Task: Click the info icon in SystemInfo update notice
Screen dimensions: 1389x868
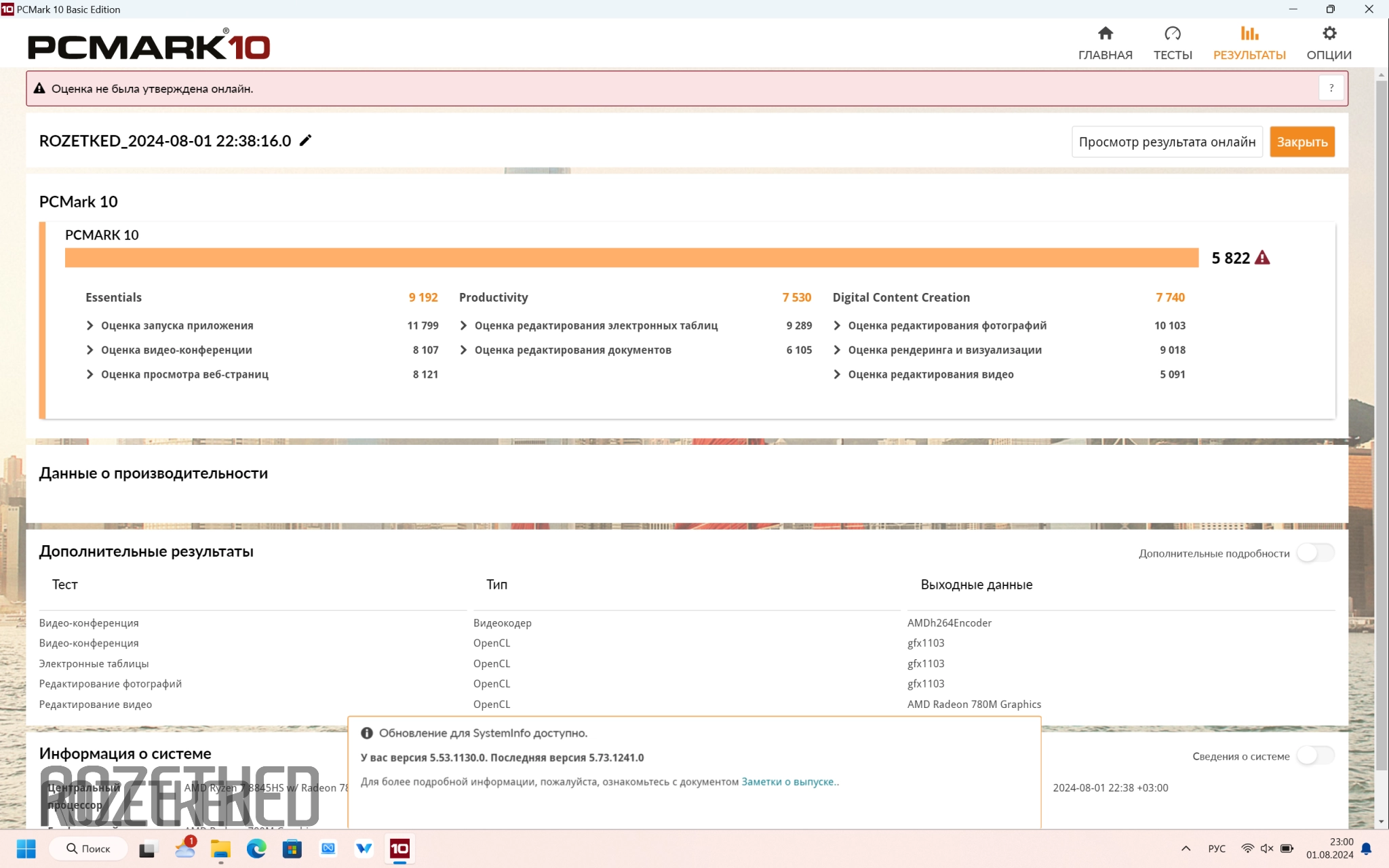Action: tap(367, 733)
